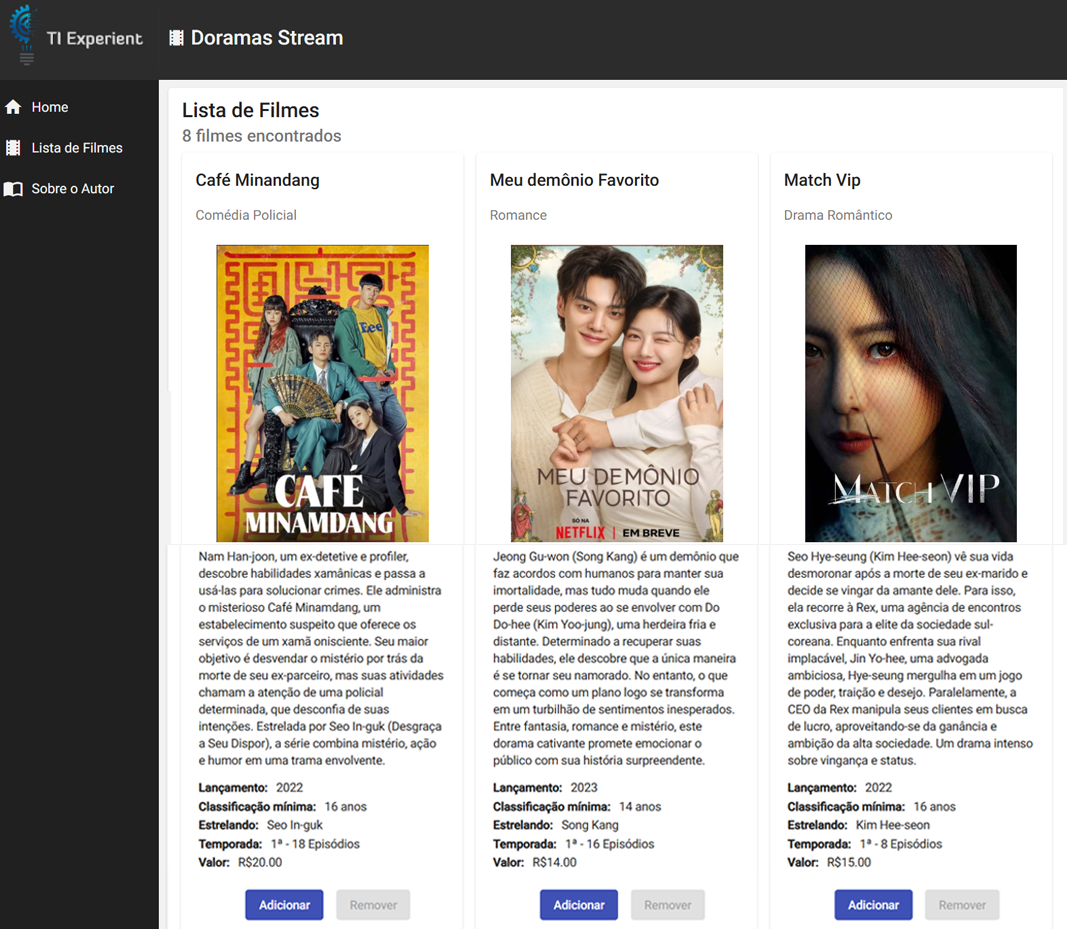Click the R$14.00 price value
The height and width of the screenshot is (929, 1067).
[x=555, y=862]
